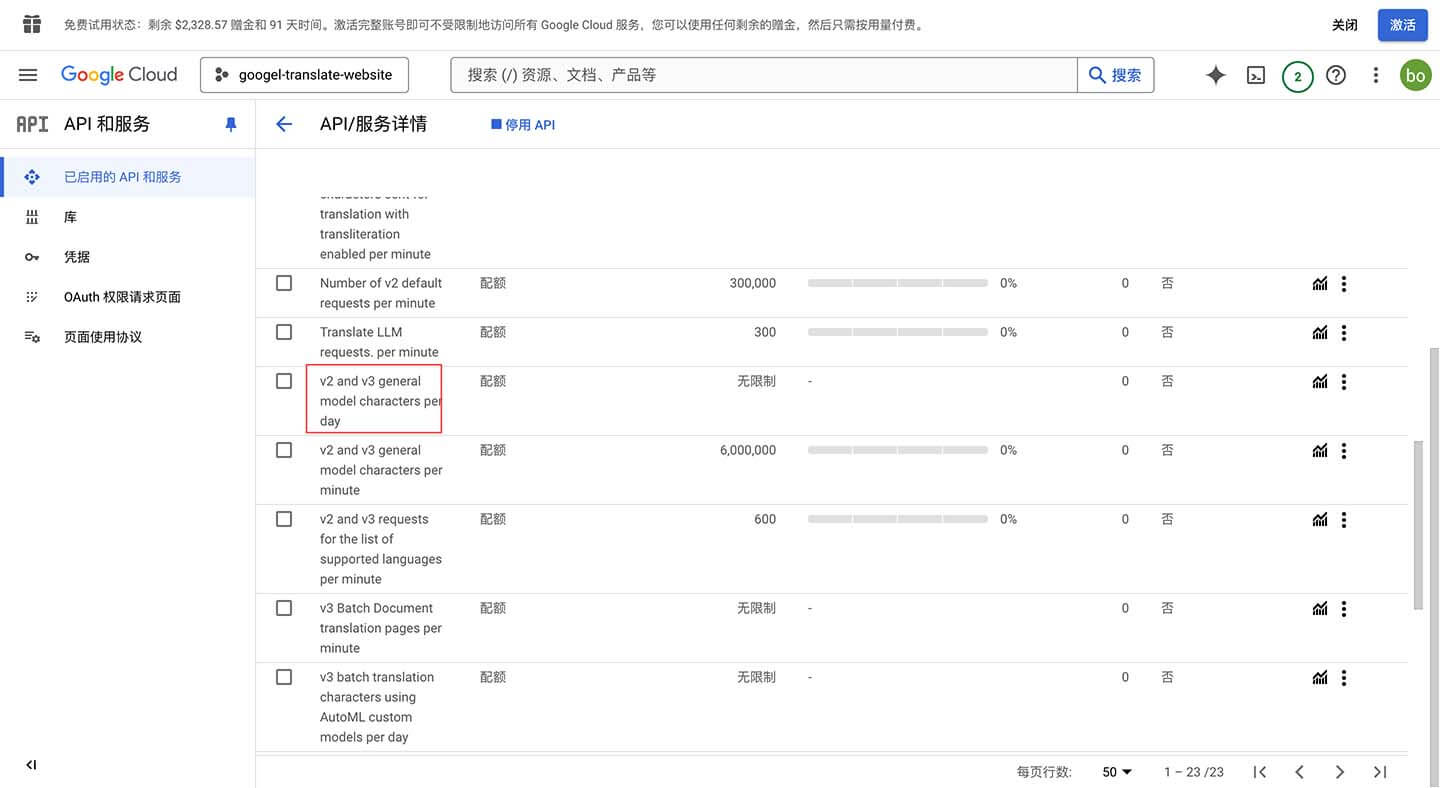This screenshot has height=788, width=1440.
Task: Jump to the last page of results
Action: click(x=1380, y=772)
